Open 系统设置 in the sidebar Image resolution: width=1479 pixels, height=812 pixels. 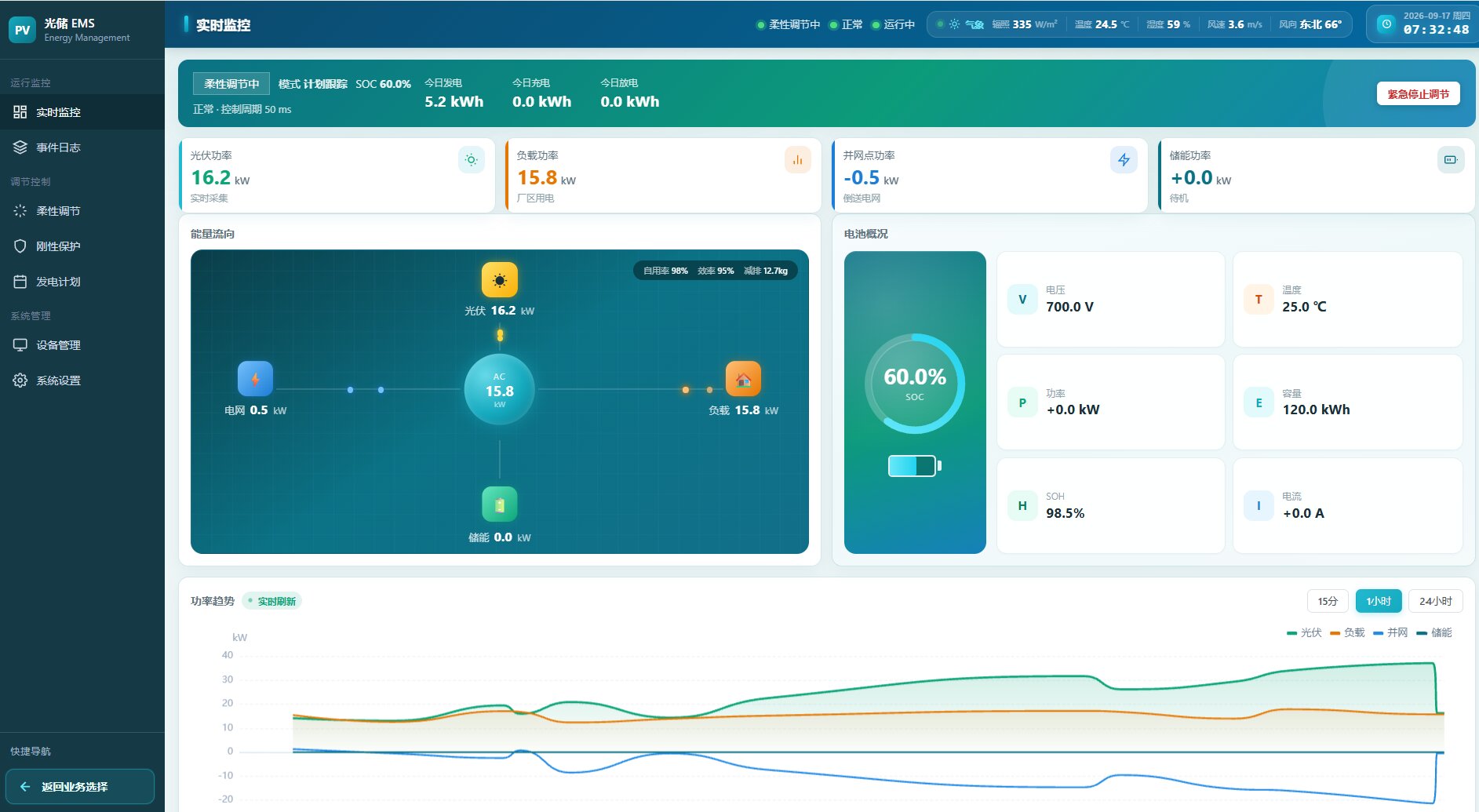pos(82,381)
